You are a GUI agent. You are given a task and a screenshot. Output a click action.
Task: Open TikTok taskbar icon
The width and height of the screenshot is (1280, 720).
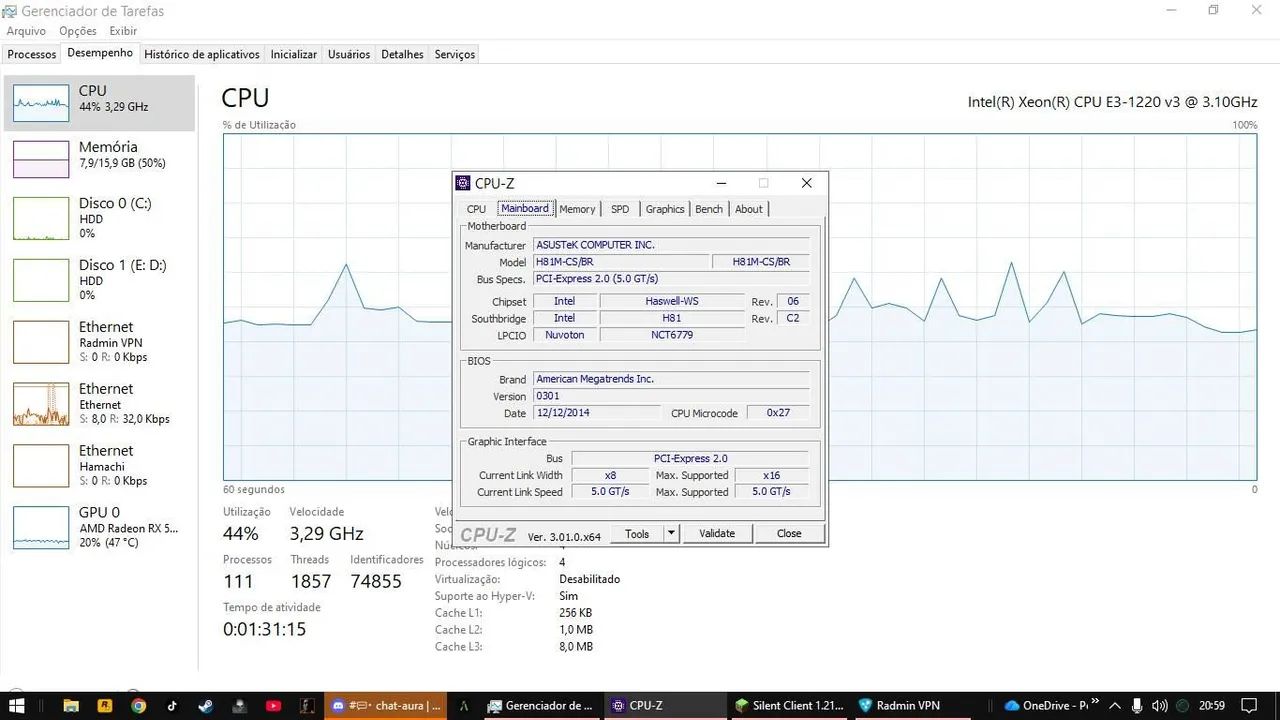[172, 705]
